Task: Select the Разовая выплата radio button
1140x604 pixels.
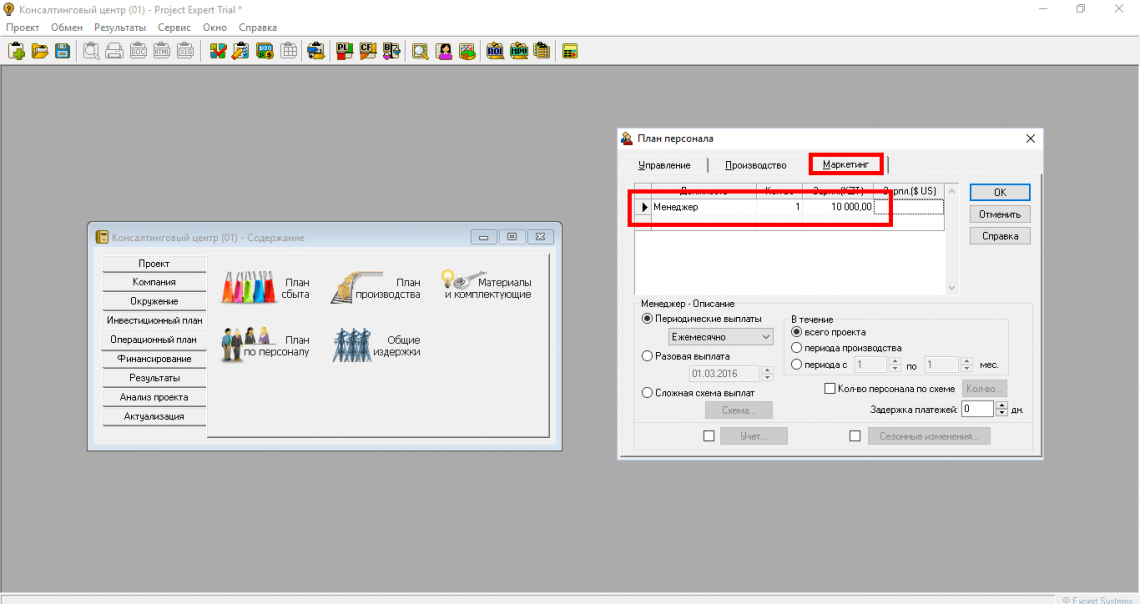Action: coord(647,356)
